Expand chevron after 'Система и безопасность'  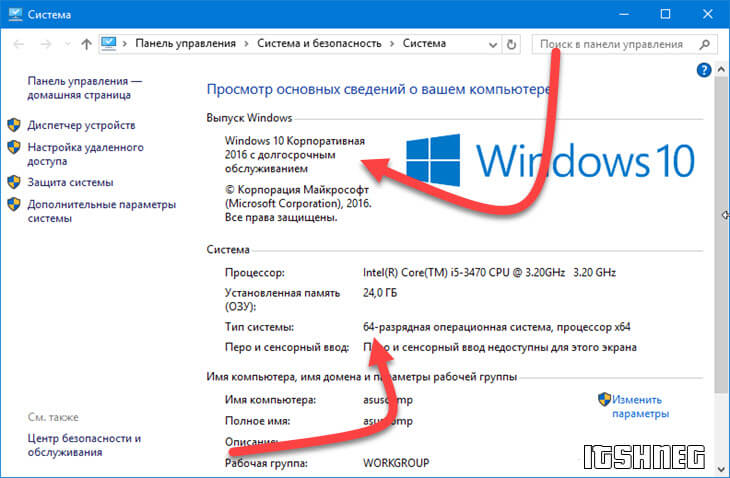pos(392,44)
